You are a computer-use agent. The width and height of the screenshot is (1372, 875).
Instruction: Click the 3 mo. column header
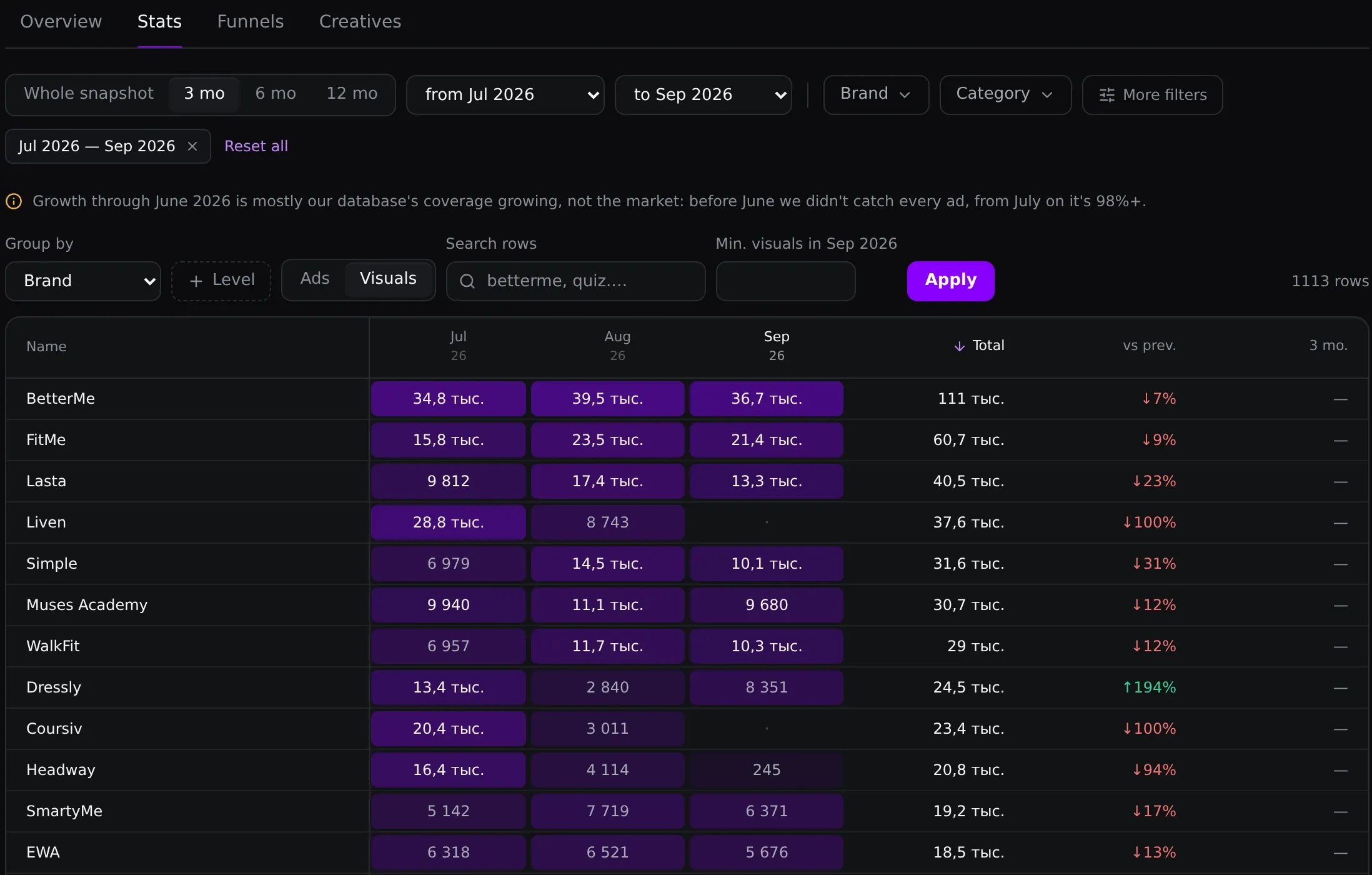[1328, 346]
